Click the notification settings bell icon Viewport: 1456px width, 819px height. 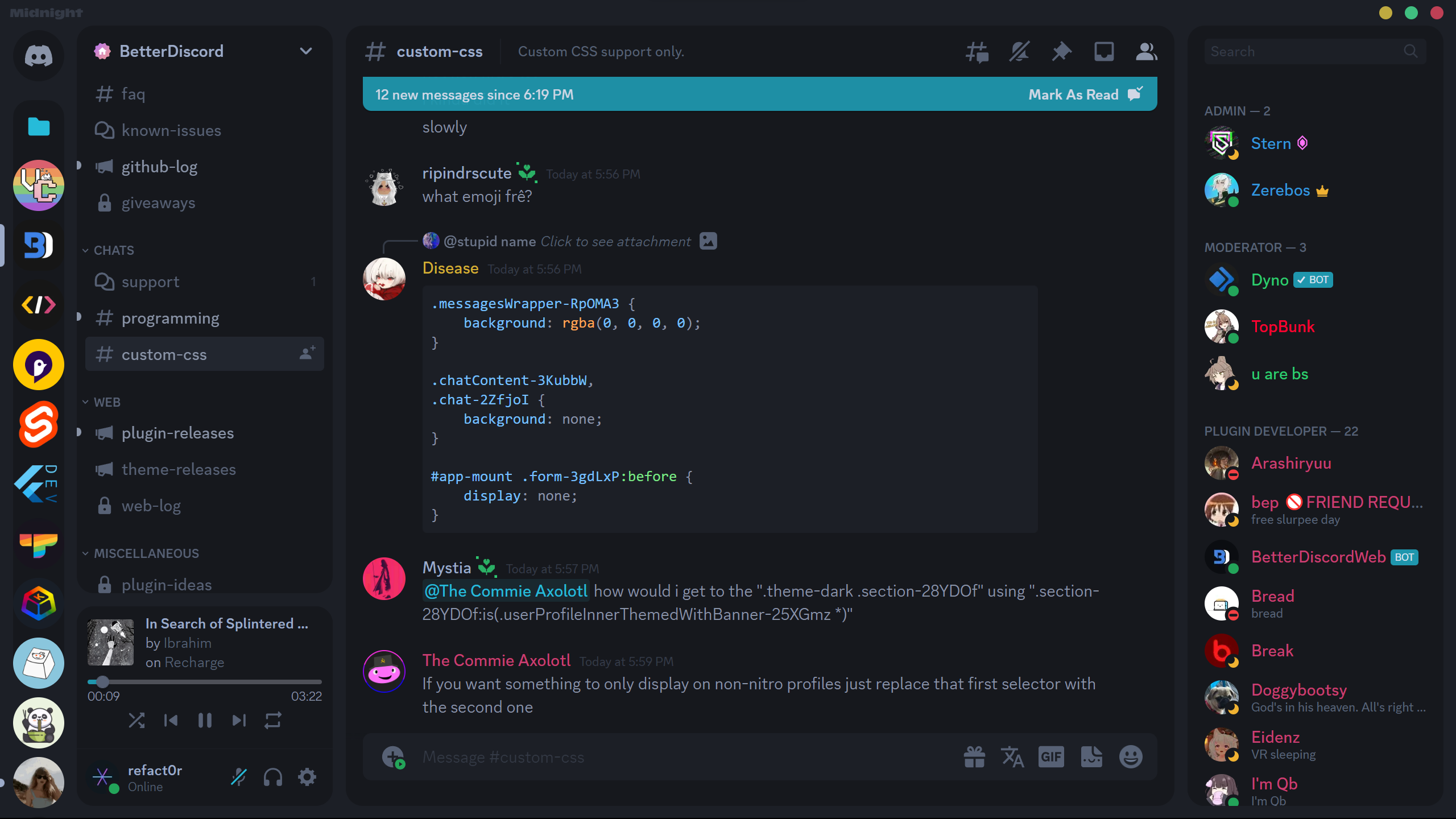(x=1019, y=52)
